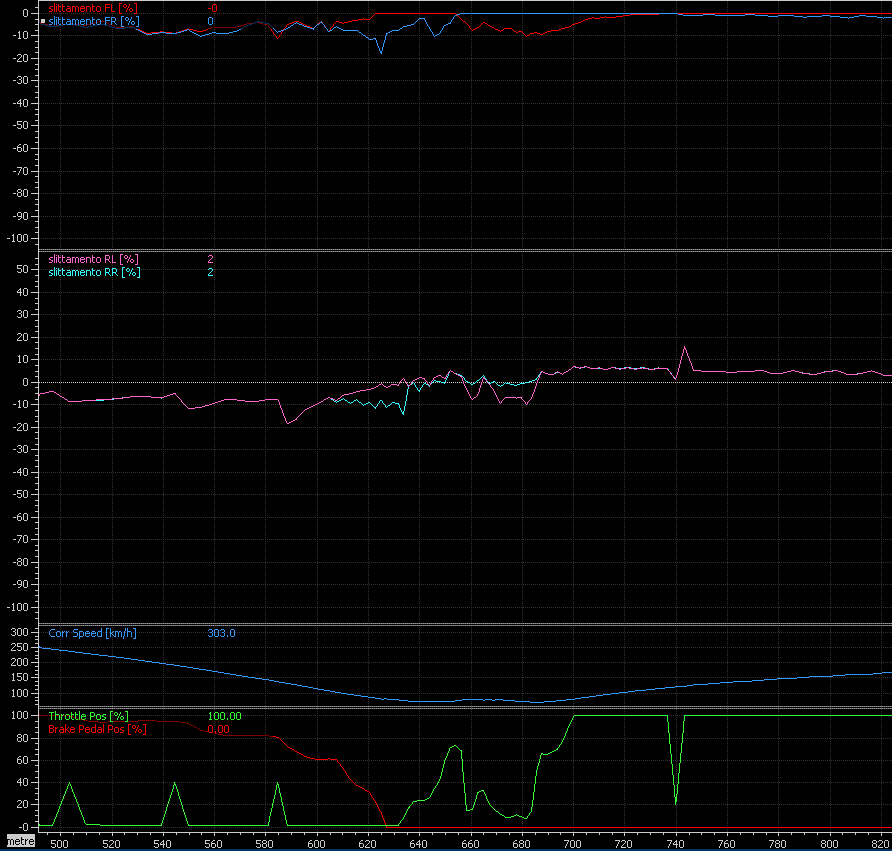Click the 700 tick on the distance axis
Viewport: 892px width, 851px height.
click(x=572, y=844)
